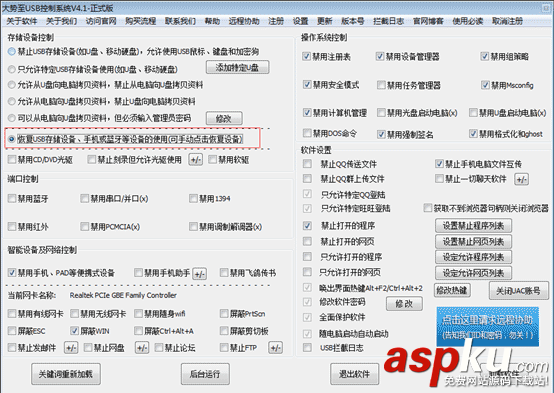Click the 关键词重新加载 button
This screenshot has height=393, width=554.
pyautogui.click(x=66, y=374)
